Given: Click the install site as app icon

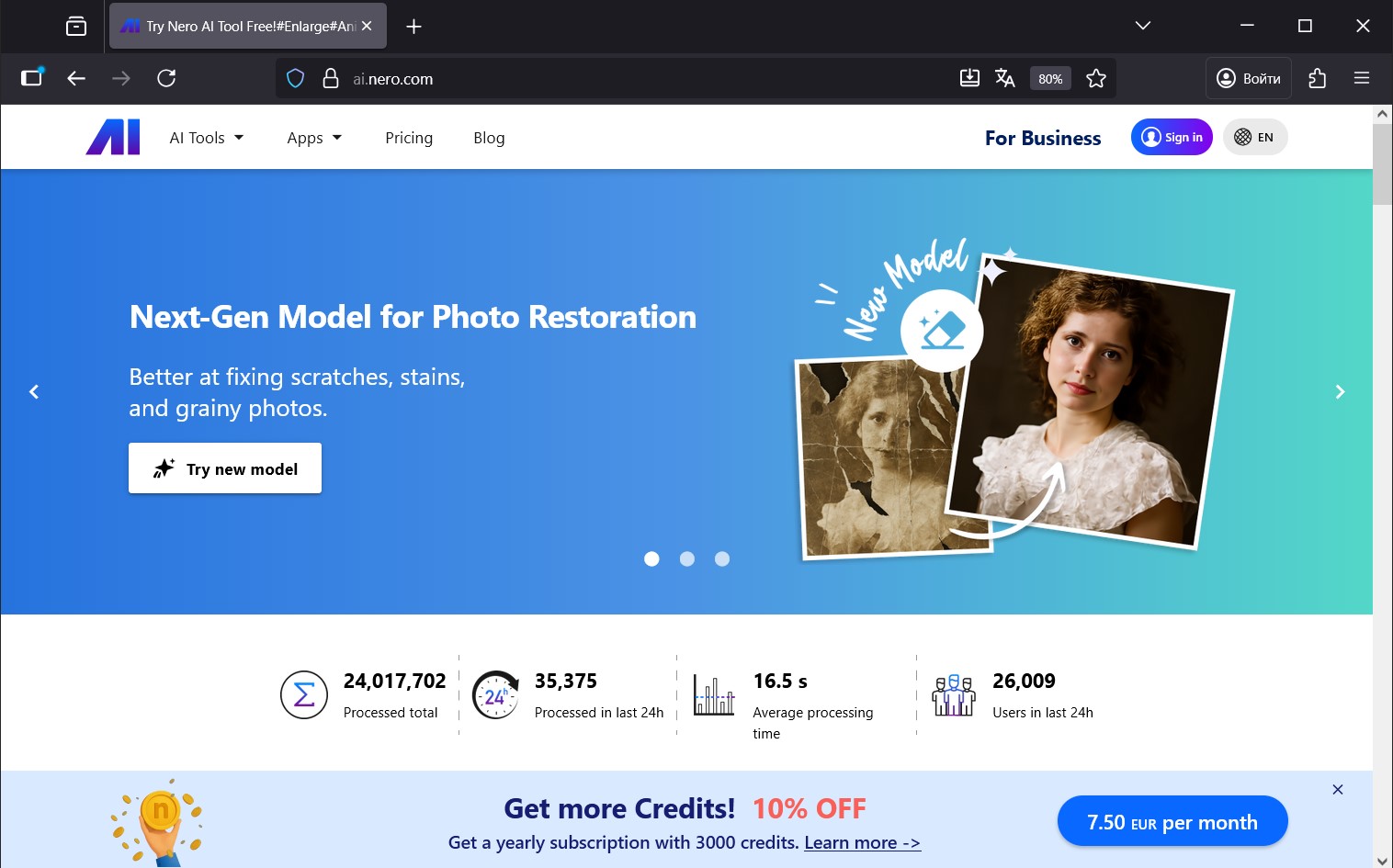Looking at the screenshot, I should [x=969, y=78].
